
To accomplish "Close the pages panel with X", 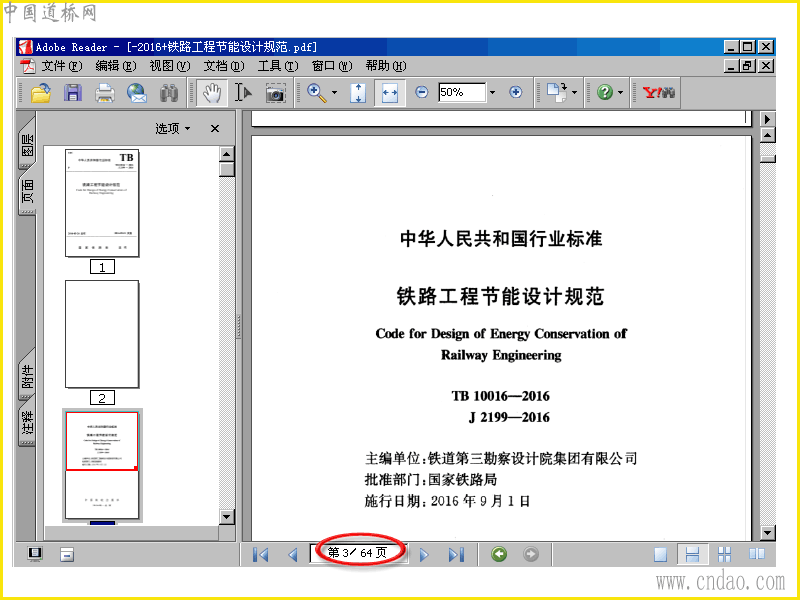I will click(x=215, y=129).
